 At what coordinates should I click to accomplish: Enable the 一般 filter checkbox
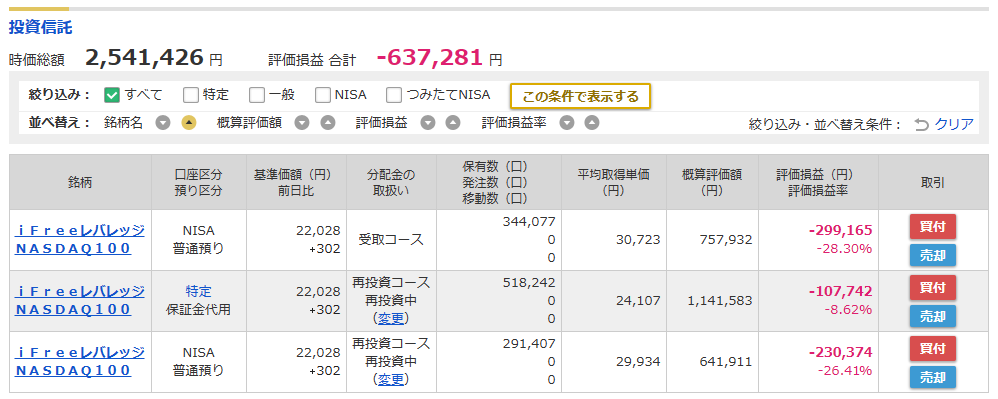coord(257,95)
